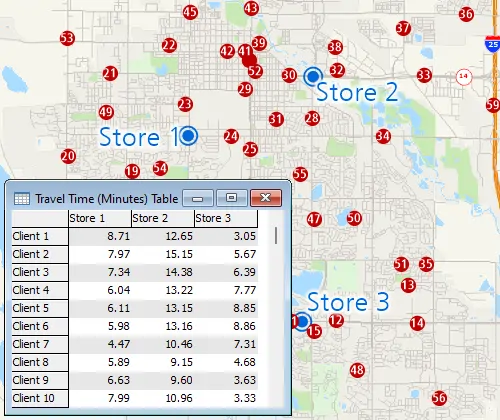500x420 pixels.
Task: Select client marker 43 on the map
Action: coord(251,8)
